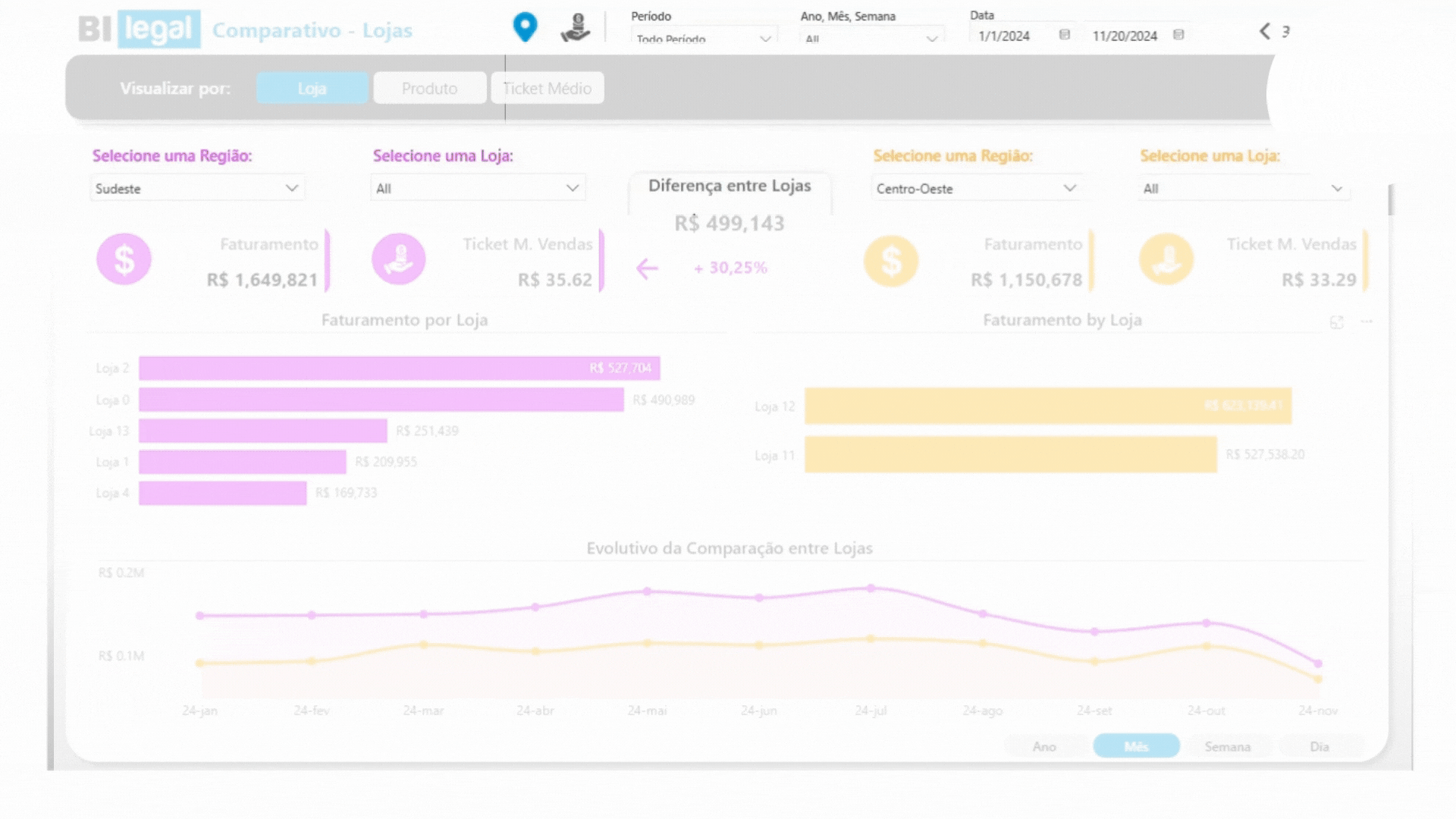Click the pink dollar Faturamento icon
Image resolution: width=1456 pixels, height=819 pixels.
tap(124, 259)
